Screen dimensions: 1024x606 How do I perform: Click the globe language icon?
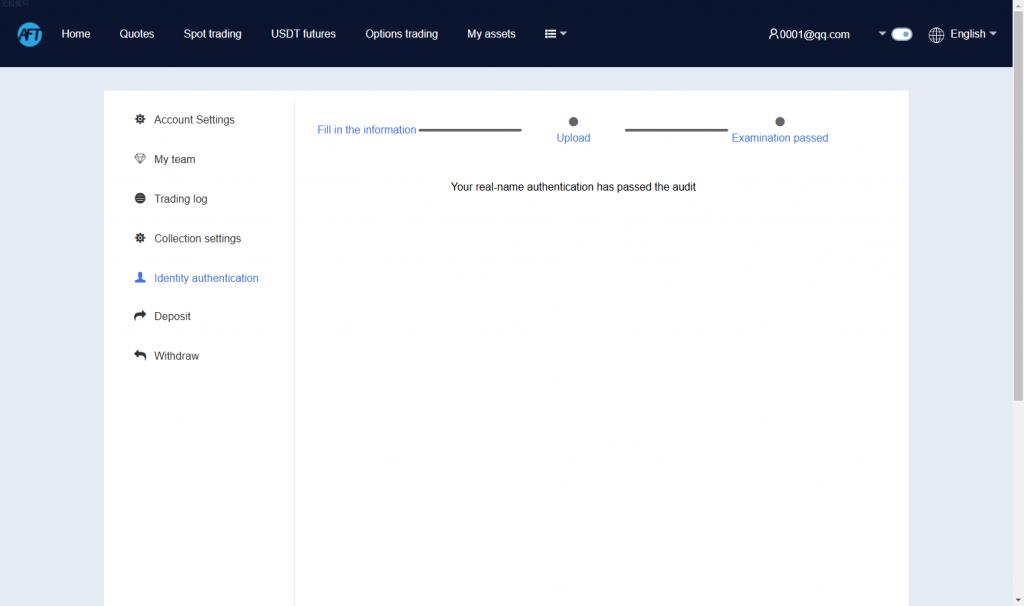(936, 35)
